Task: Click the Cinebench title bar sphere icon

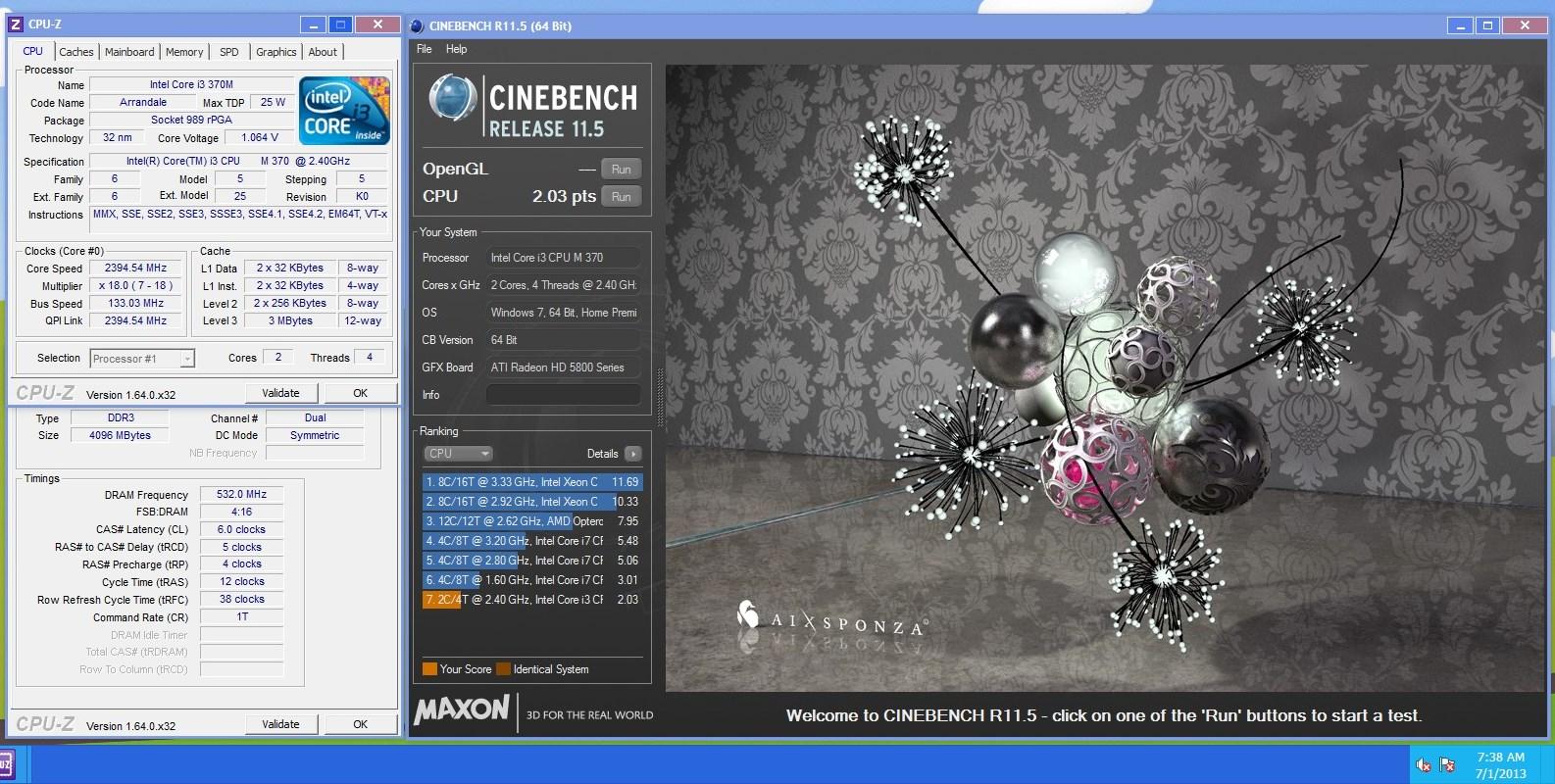Action: click(417, 26)
